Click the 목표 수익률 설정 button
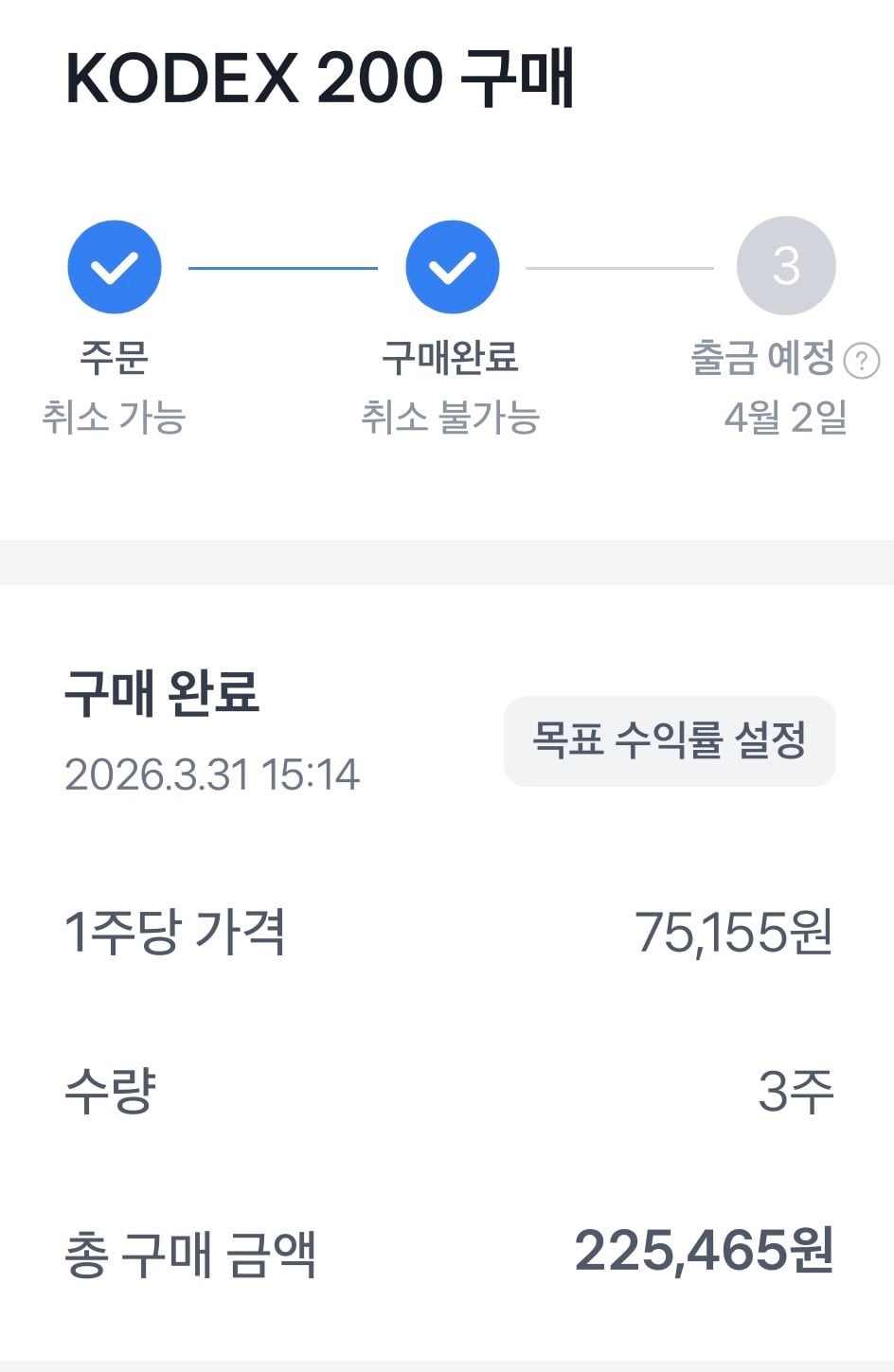 point(670,741)
